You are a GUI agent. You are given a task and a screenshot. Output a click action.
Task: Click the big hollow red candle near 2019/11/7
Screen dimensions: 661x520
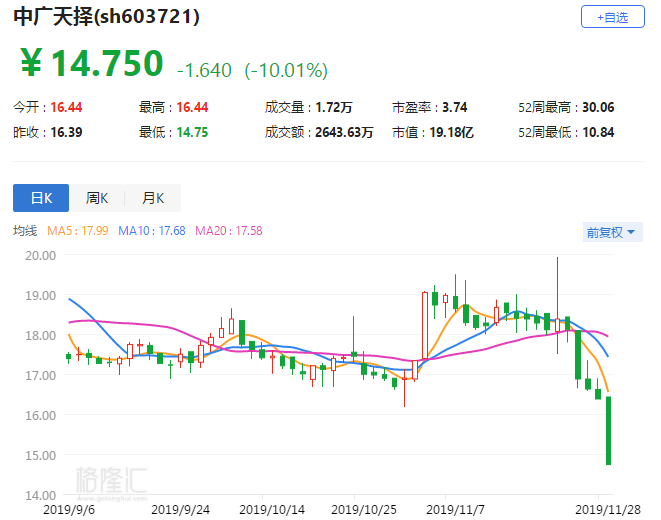coord(425,325)
